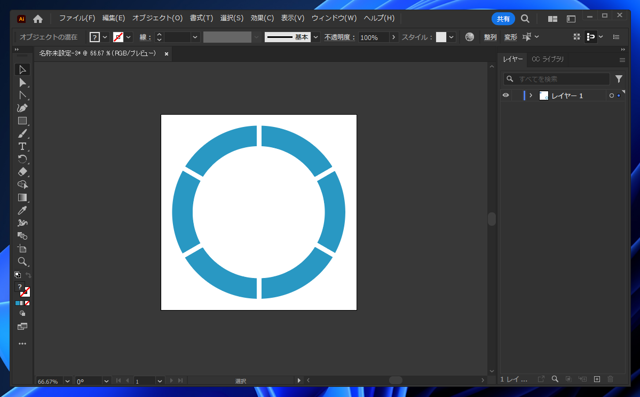Select the Shape Builder tool
This screenshot has width=640, height=397.
(22, 185)
